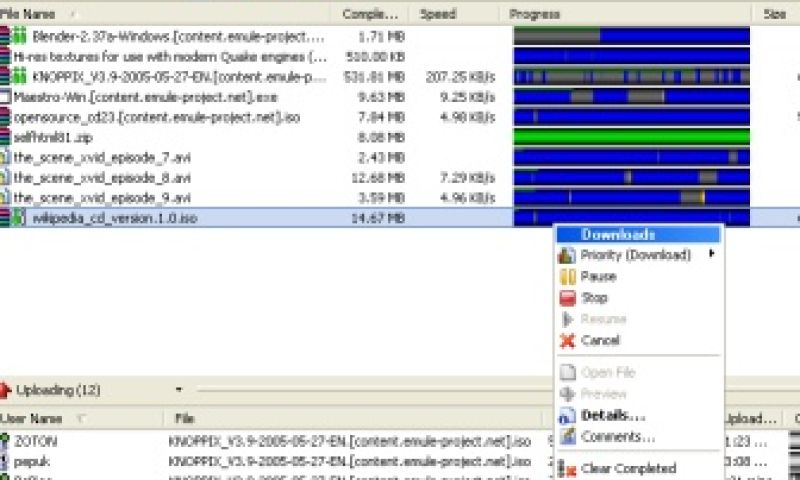Select the Maestro-Win exe download
The image size is (800, 480).
(x=145, y=97)
